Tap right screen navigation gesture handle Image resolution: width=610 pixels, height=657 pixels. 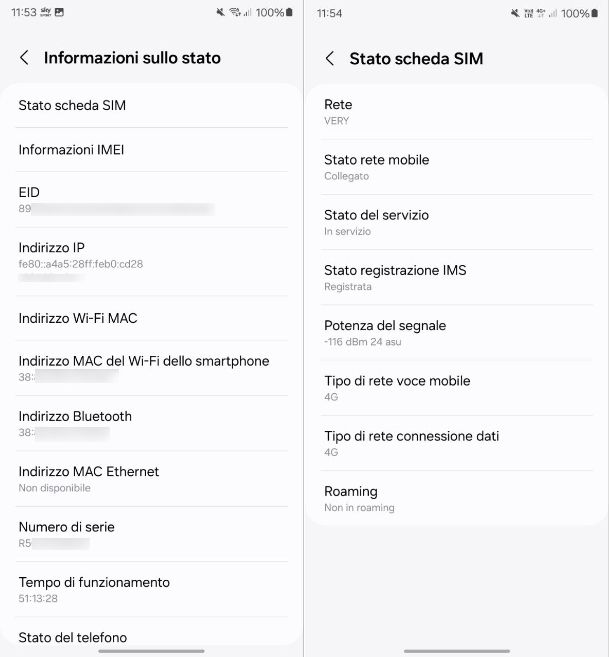(x=457, y=651)
